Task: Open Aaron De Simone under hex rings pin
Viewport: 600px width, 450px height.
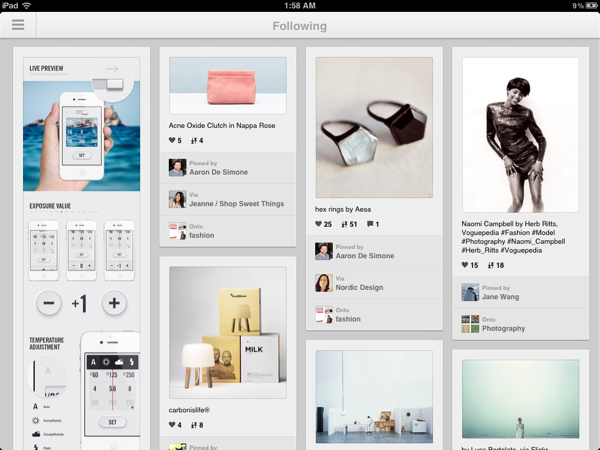Action: coord(364,256)
